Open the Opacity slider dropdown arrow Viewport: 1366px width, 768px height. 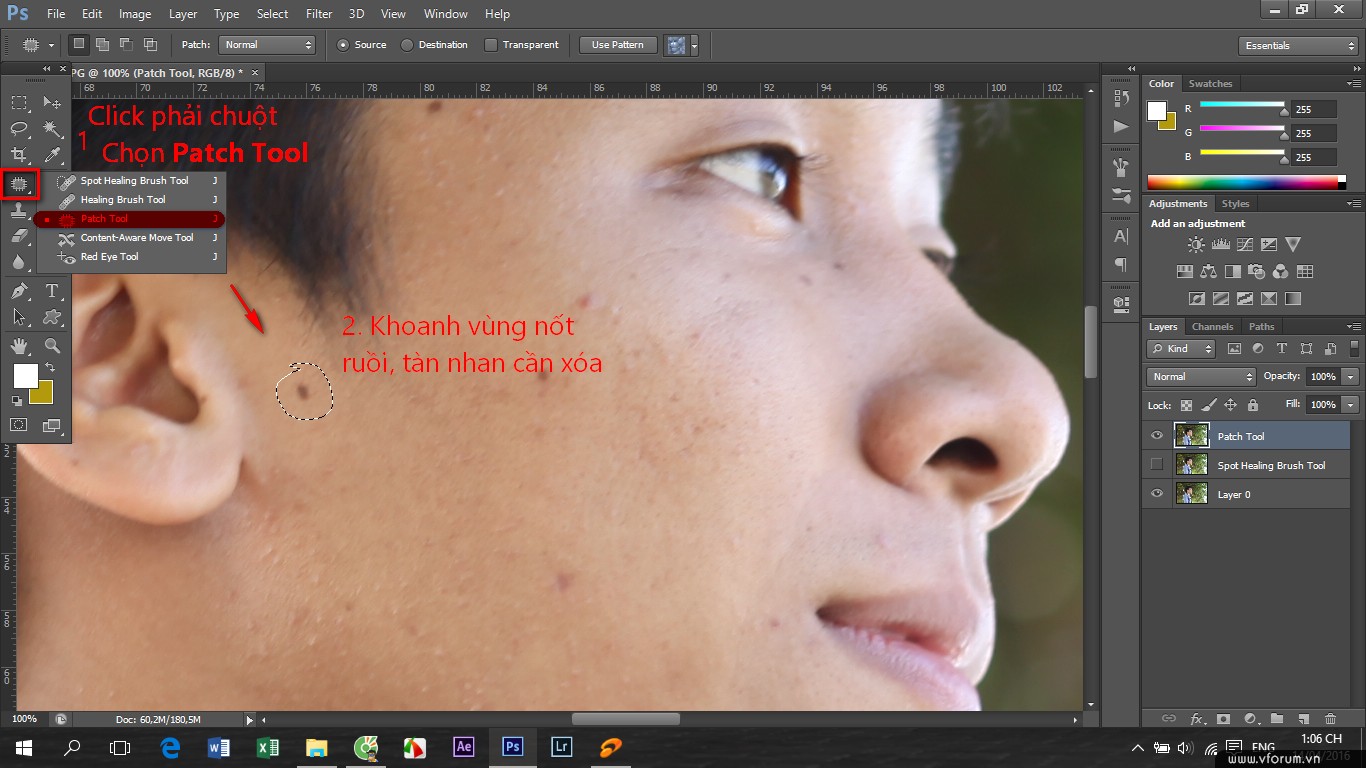1351,377
